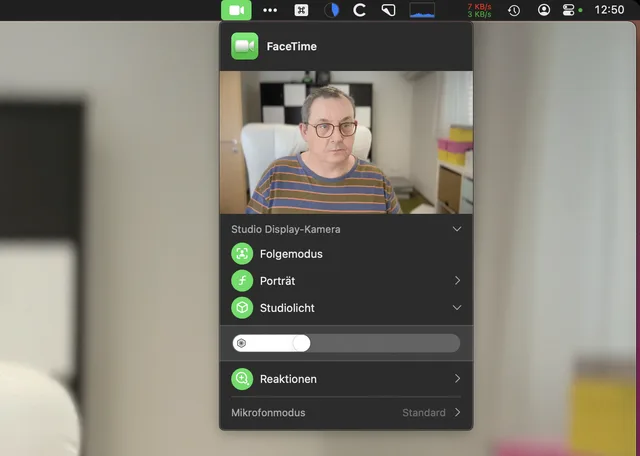Click the FaceTime title in the panel
This screenshot has height=456, width=640.
292,47
